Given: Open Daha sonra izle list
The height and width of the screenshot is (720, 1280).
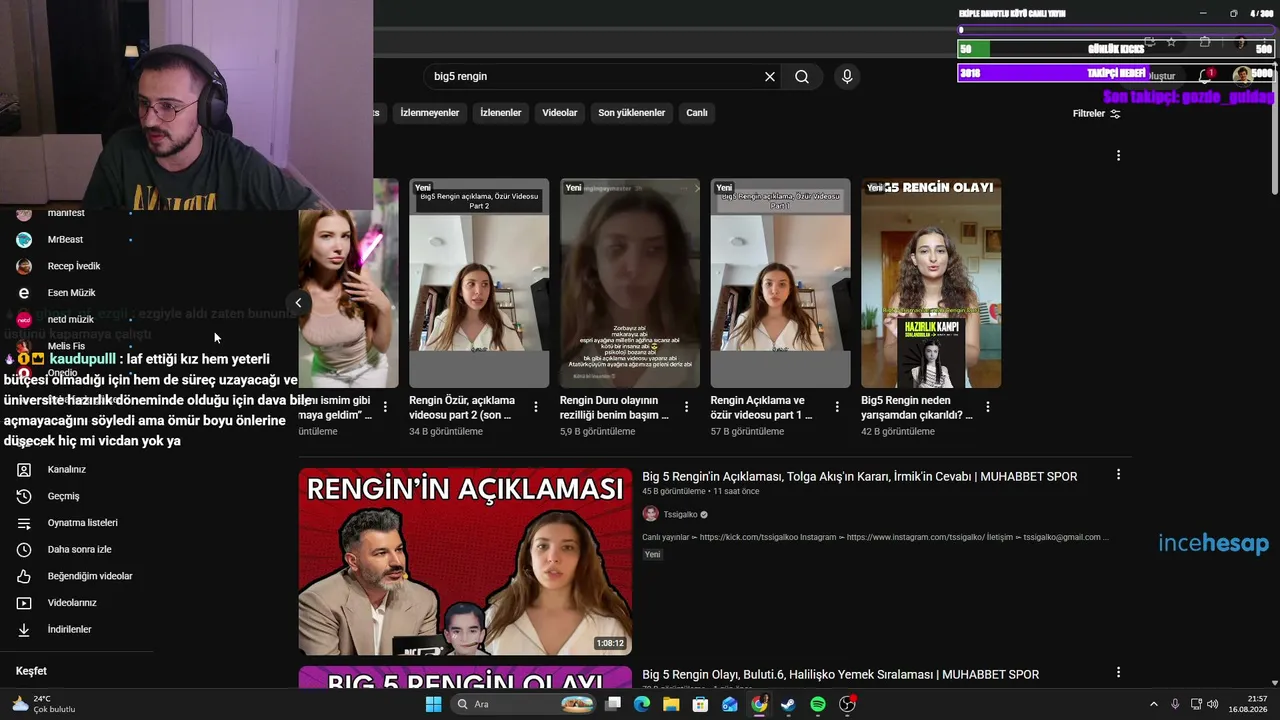Looking at the screenshot, I should pyautogui.click(x=77, y=549).
